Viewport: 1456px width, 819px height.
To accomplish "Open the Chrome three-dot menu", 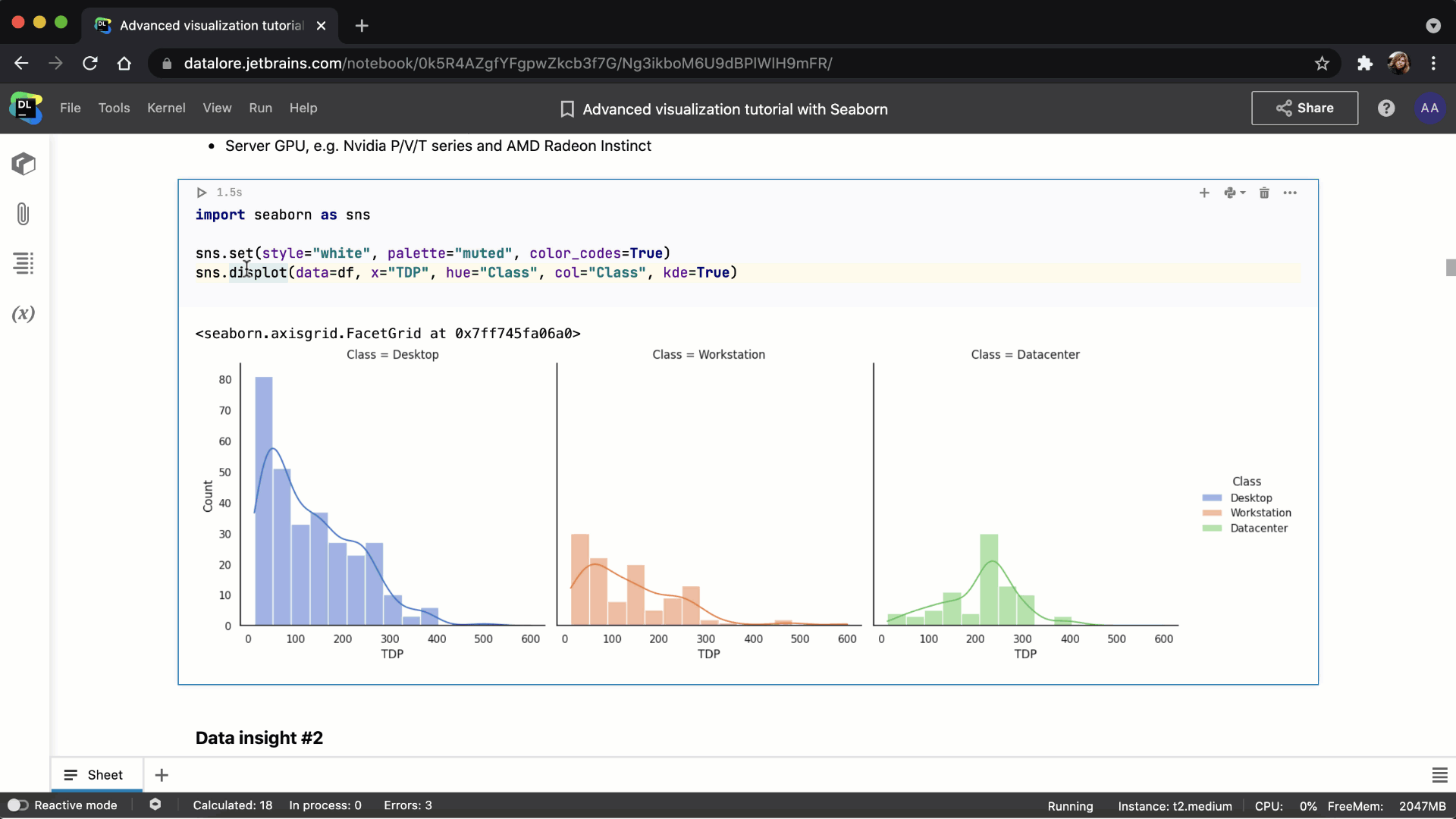I will pos(1433,64).
